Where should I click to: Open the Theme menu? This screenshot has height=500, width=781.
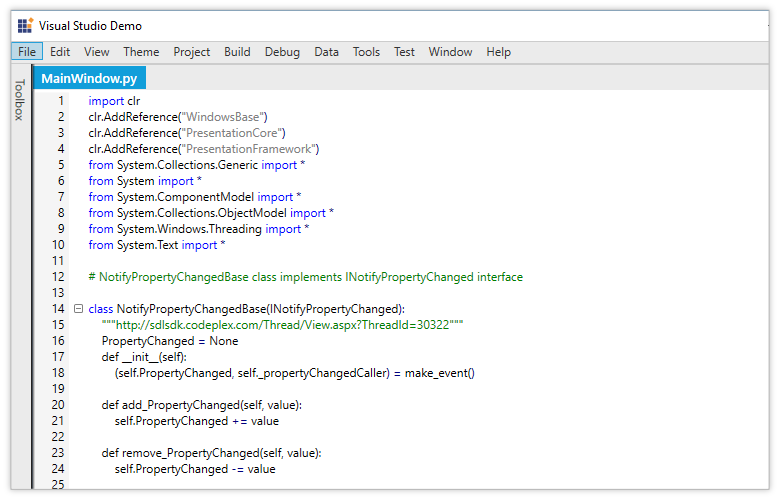click(x=141, y=52)
